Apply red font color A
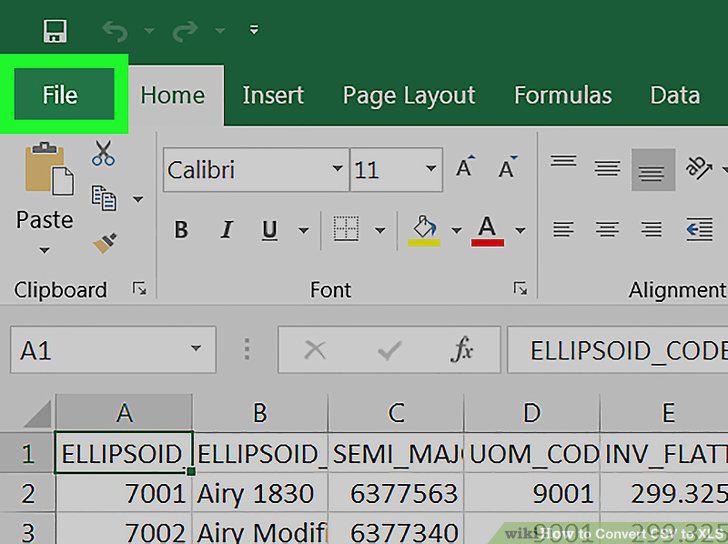The height and width of the screenshot is (544, 728). coord(488,230)
